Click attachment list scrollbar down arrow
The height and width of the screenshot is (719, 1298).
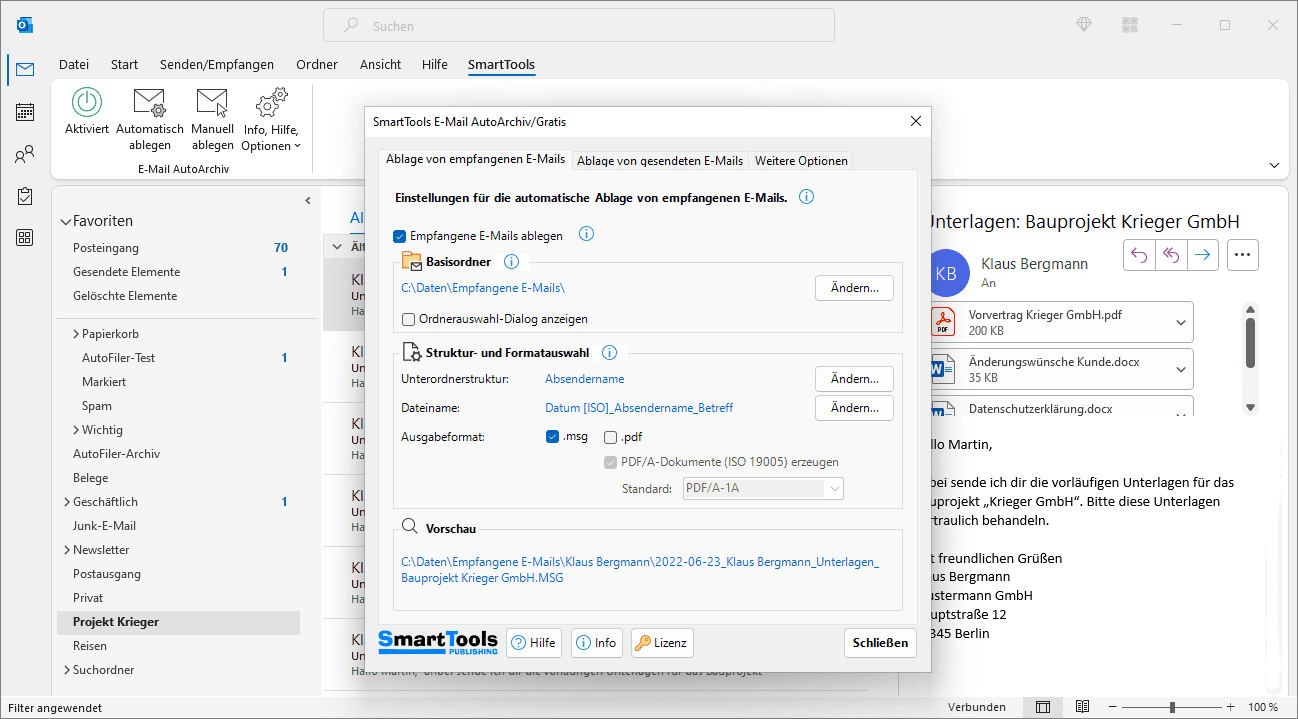pos(1250,406)
